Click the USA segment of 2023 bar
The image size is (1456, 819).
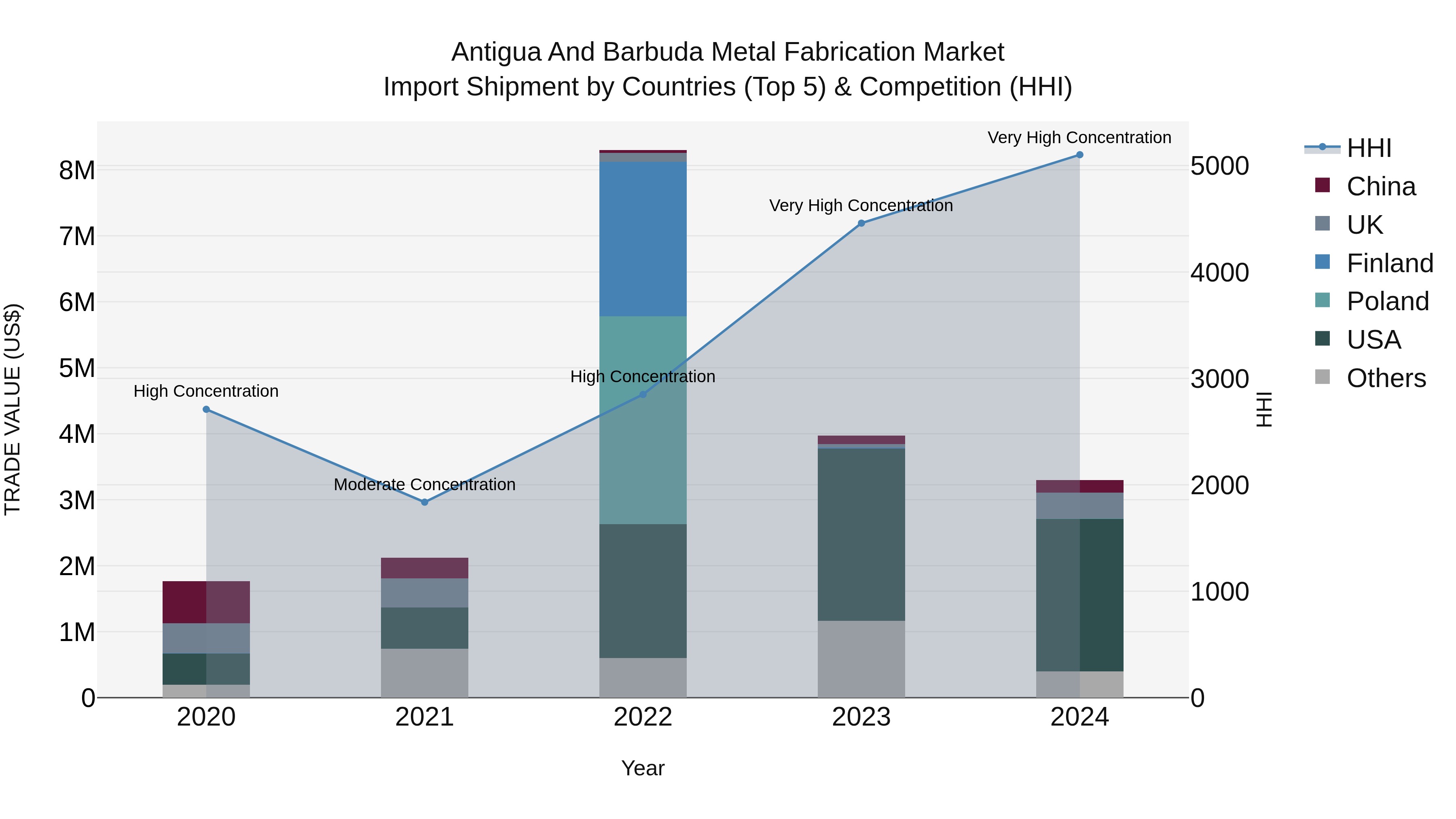pyautogui.click(x=861, y=535)
